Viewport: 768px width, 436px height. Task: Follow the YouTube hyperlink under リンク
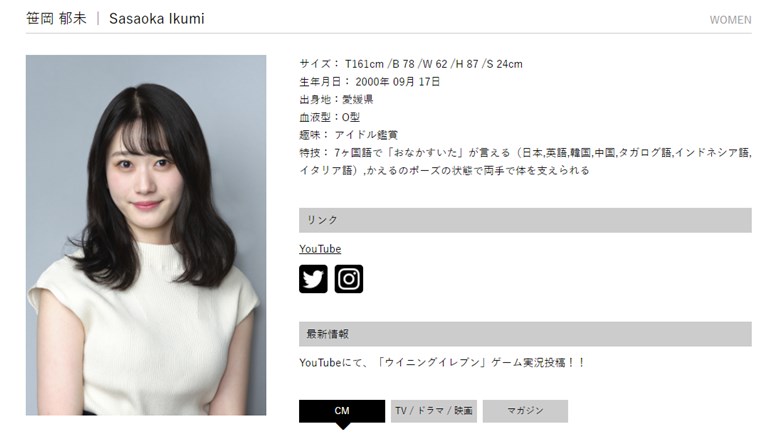(320, 249)
